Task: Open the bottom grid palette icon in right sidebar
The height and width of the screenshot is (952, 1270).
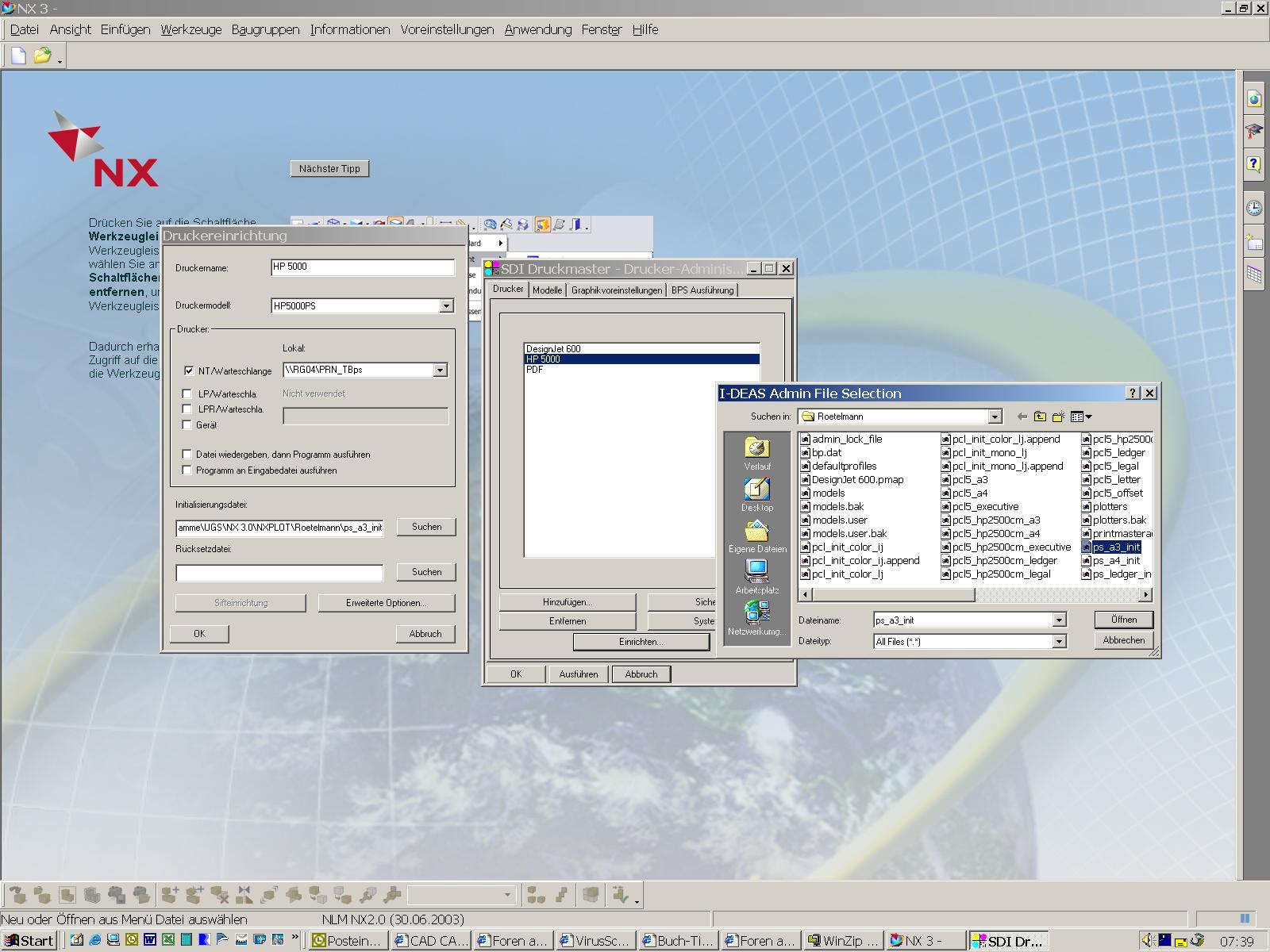Action: [x=1254, y=274]
